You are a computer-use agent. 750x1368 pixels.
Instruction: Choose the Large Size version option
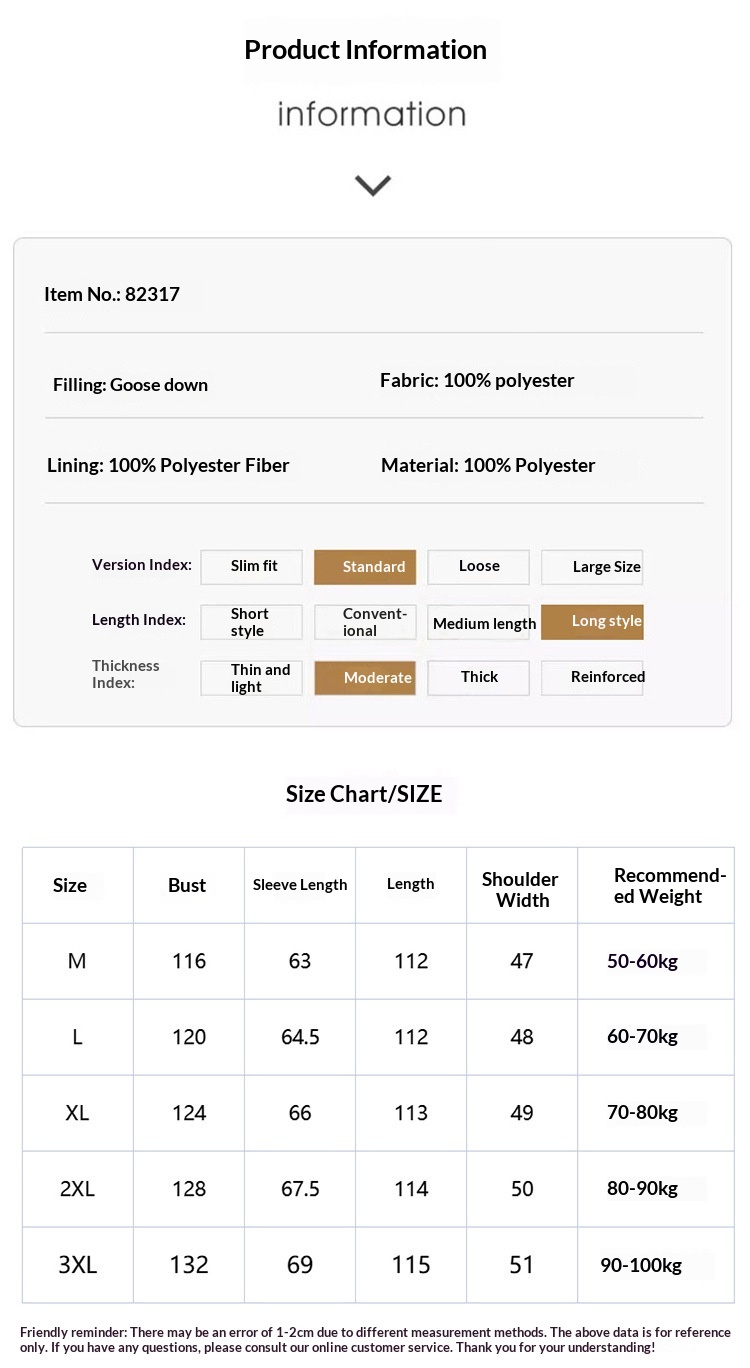[x=592, y=567]
